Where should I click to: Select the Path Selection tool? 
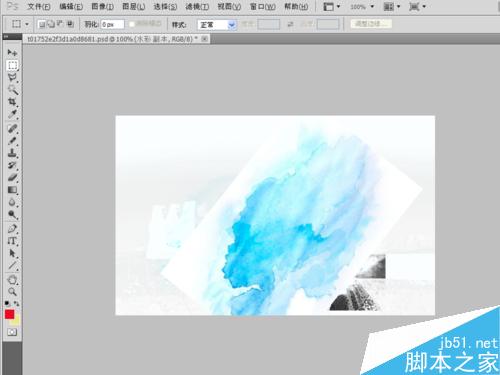coord(12,253)
